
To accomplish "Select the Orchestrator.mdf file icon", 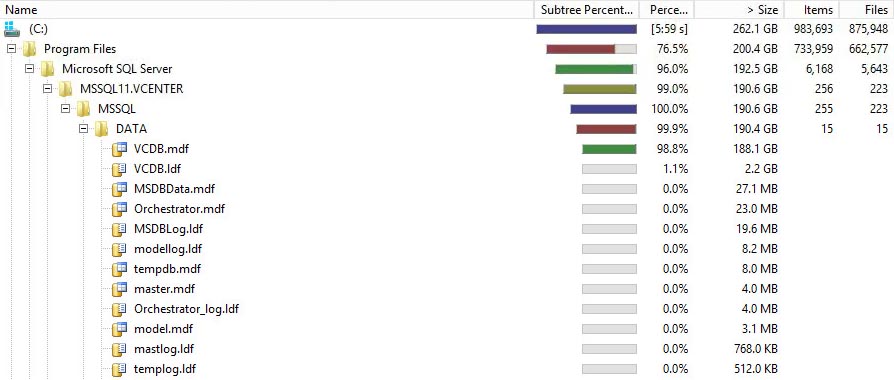I will click(119, 209).
